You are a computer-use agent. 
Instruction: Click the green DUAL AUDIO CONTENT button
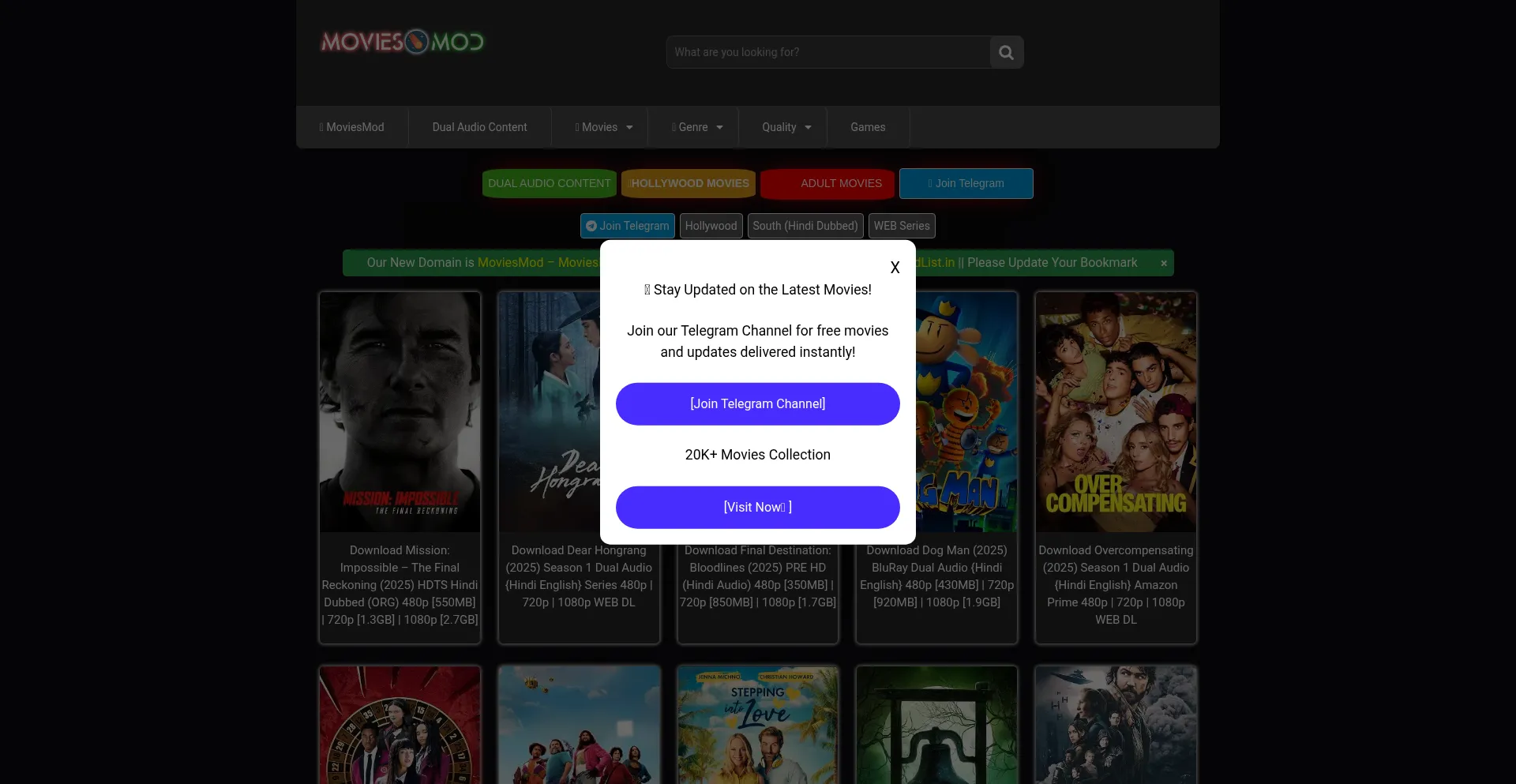coord(550,183)
